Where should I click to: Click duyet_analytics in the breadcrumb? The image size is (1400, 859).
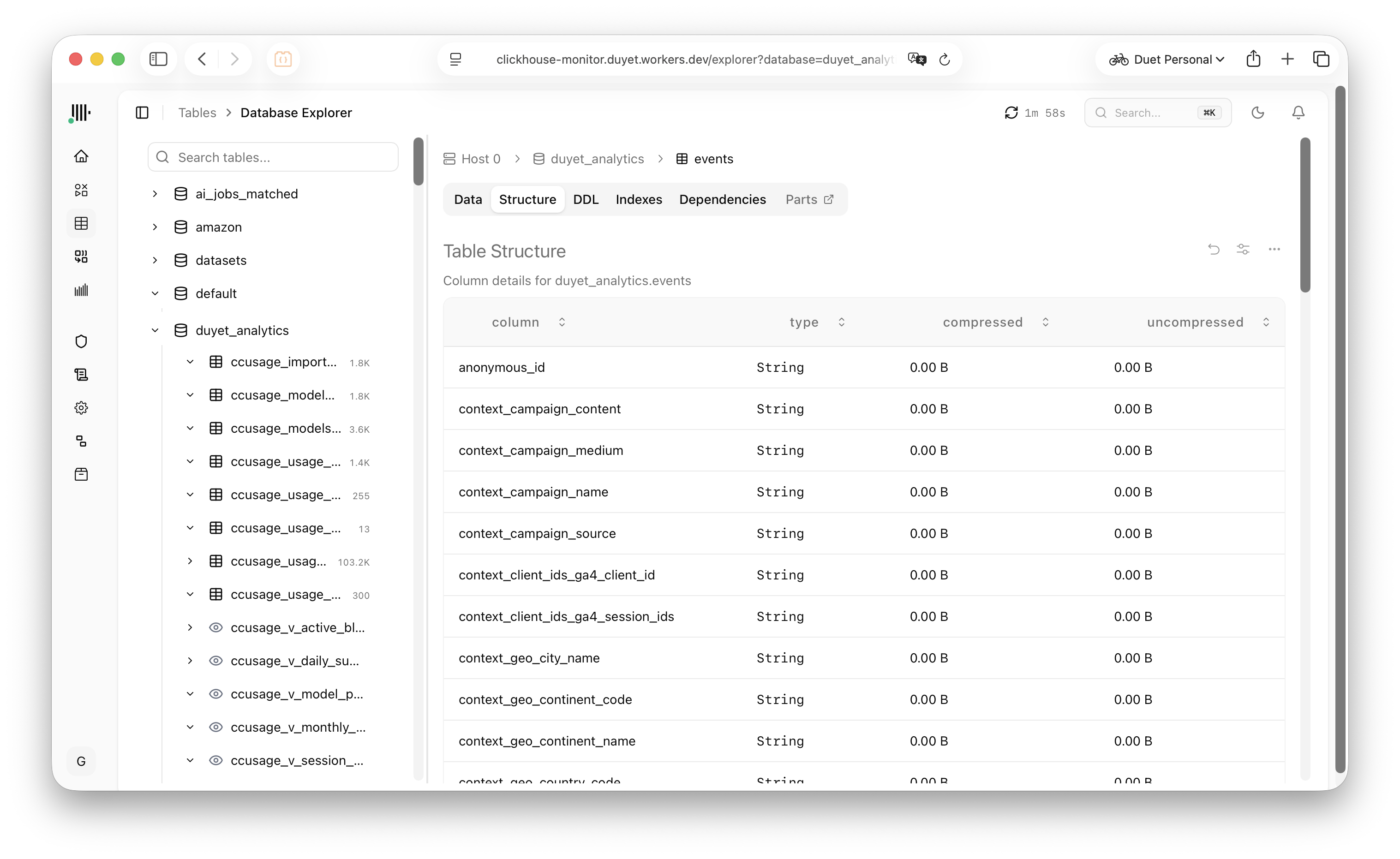597,159
